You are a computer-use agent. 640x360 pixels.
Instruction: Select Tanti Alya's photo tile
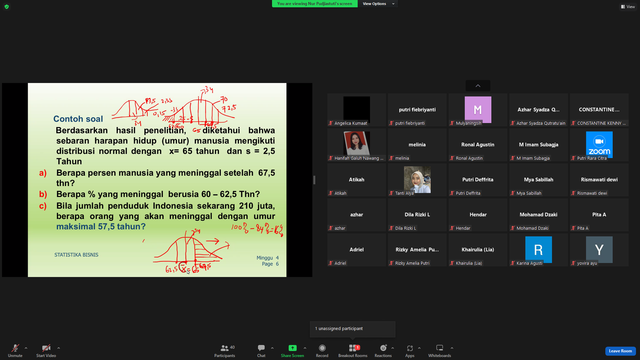(x=417, y=180)
